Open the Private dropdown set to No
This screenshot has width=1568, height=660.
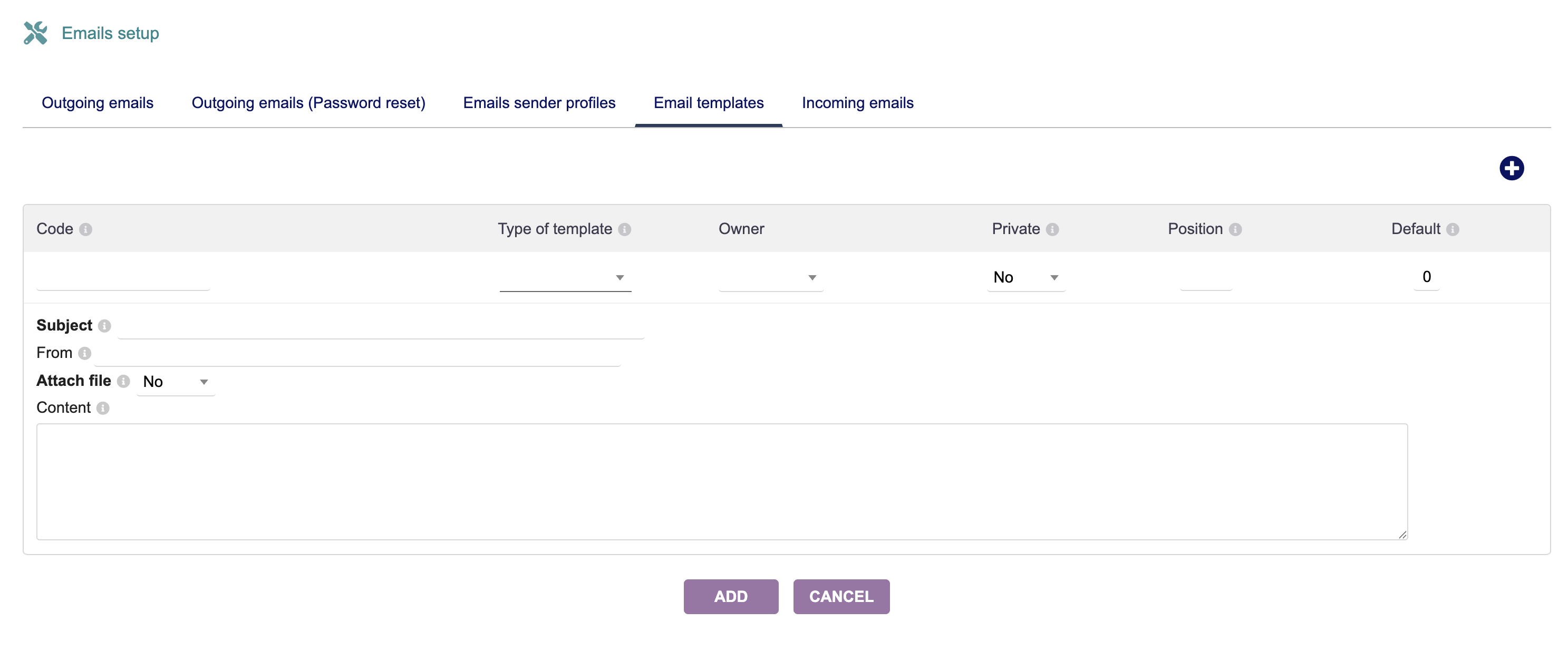pyautogui.click(x=1025, y=278)
